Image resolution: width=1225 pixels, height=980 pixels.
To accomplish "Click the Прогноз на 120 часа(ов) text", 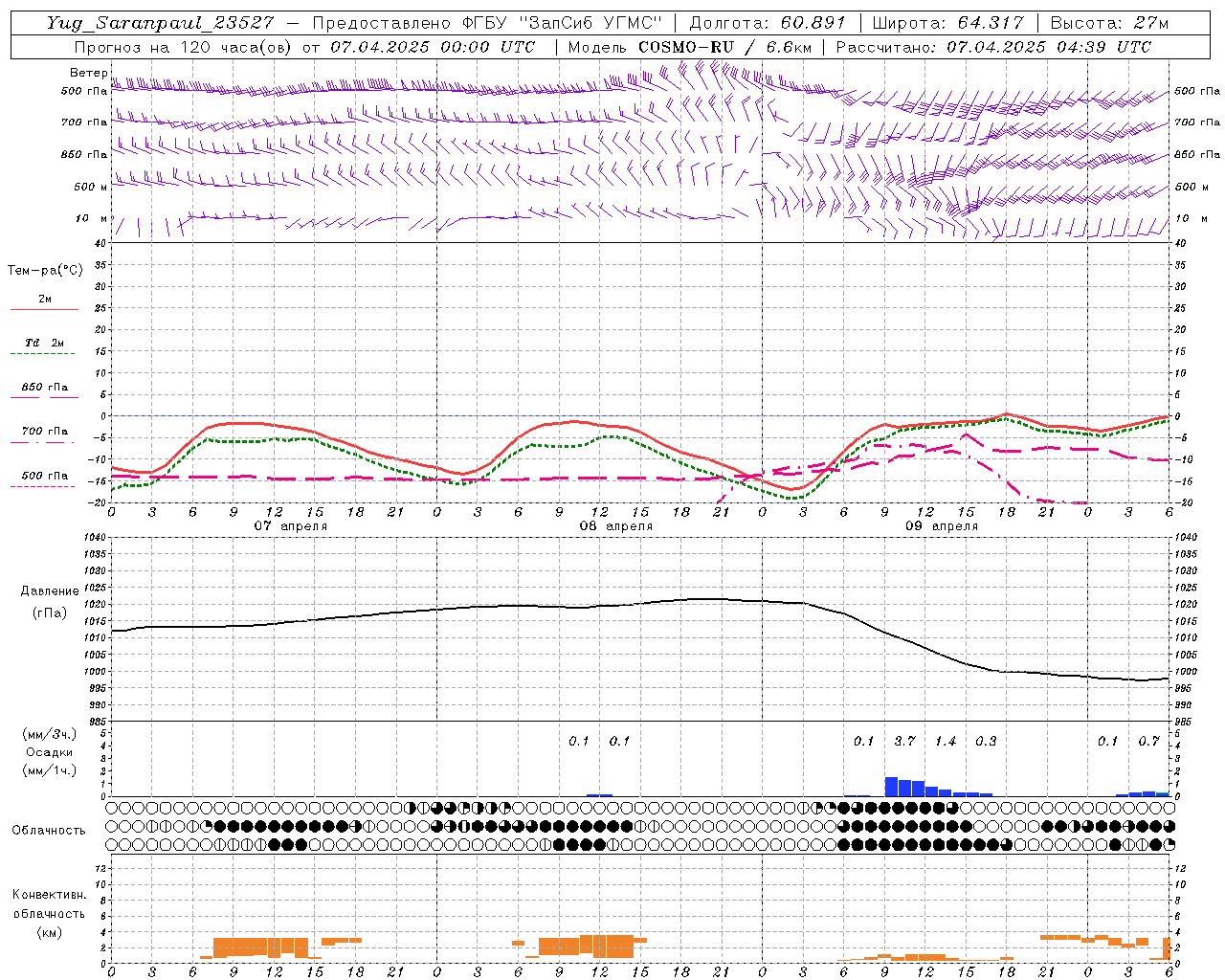I will pyautogui.click(x=182, y=47).
